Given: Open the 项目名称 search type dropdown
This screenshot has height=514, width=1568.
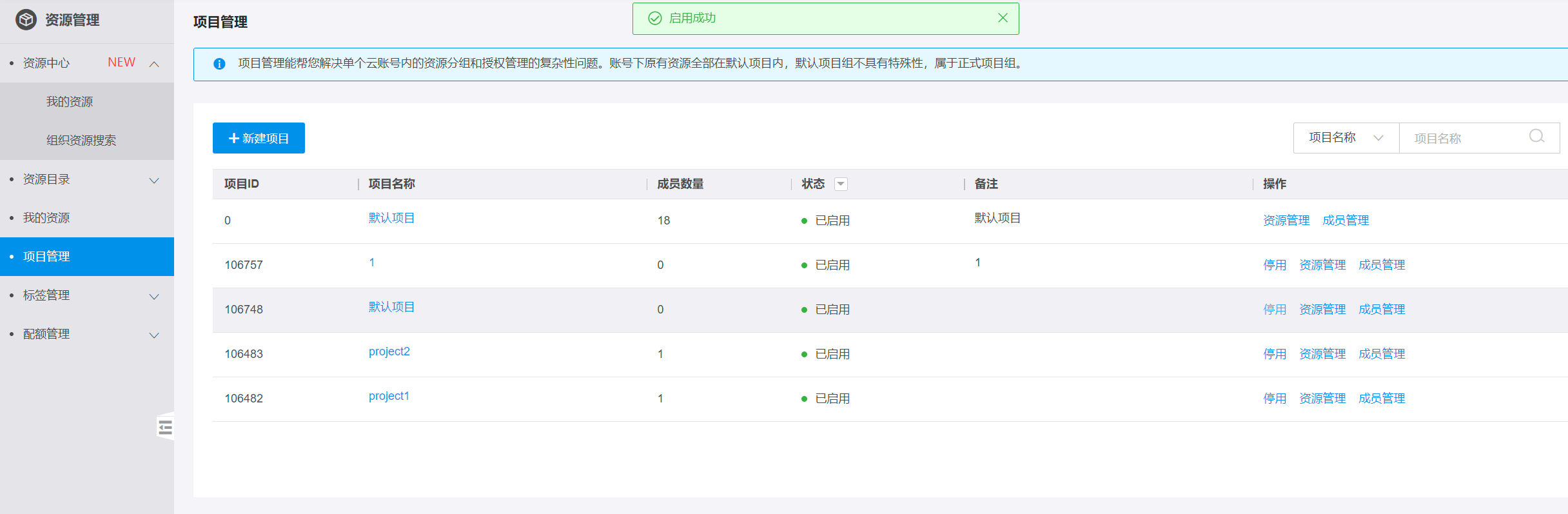Looking at the screenshot, I should coord(1346,138).
